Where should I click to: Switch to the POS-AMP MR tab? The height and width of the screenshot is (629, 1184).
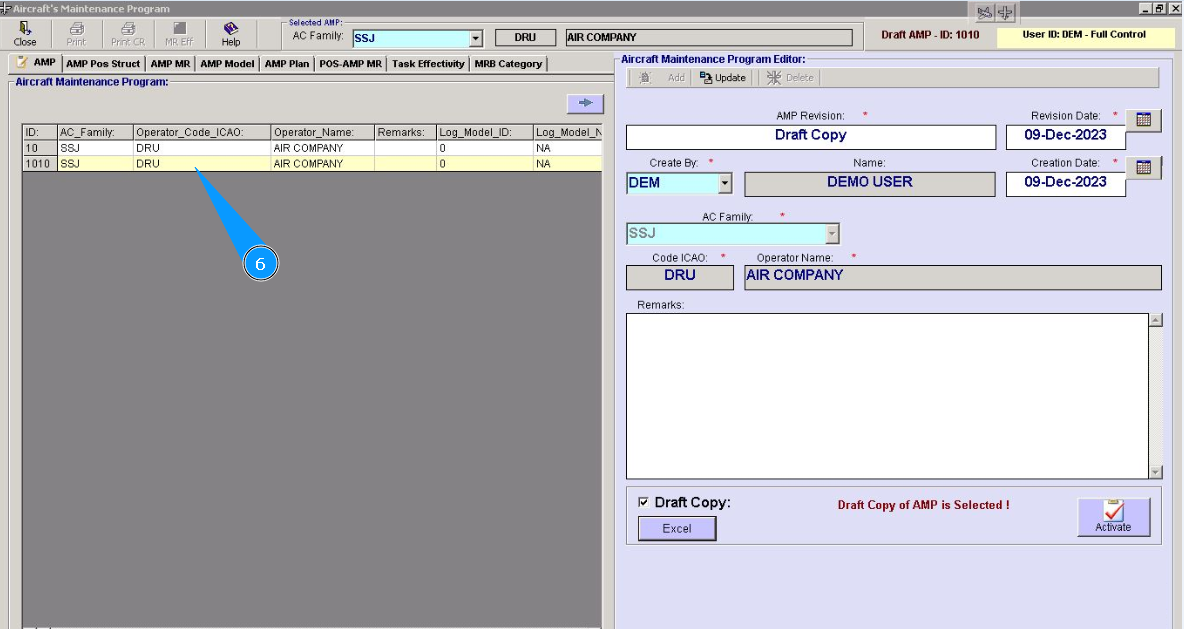coord(350,63)
